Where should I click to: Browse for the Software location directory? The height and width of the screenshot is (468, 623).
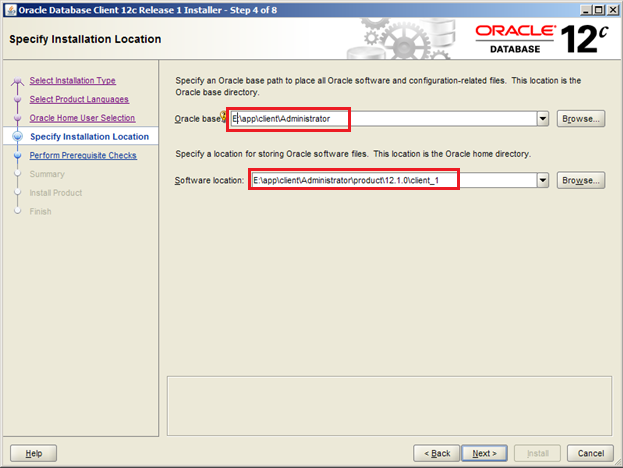pos(581,180)
